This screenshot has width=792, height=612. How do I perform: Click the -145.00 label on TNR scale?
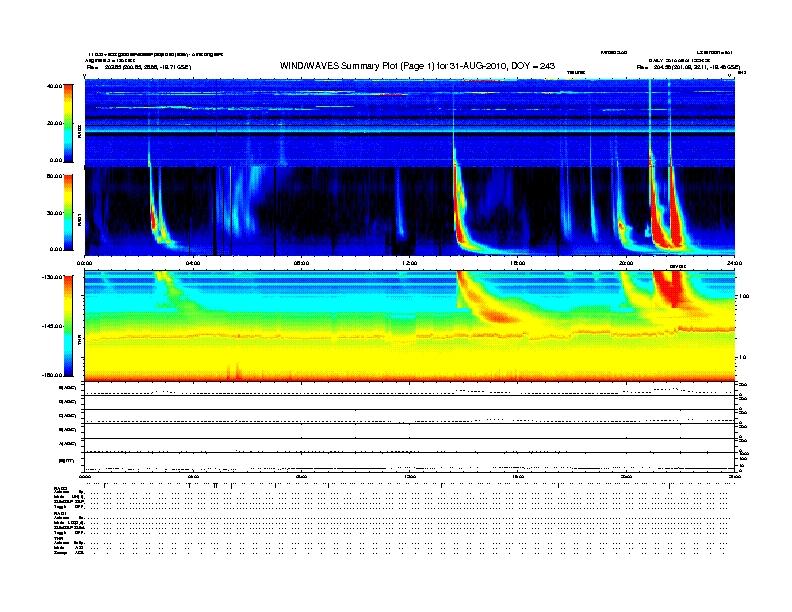52,326
